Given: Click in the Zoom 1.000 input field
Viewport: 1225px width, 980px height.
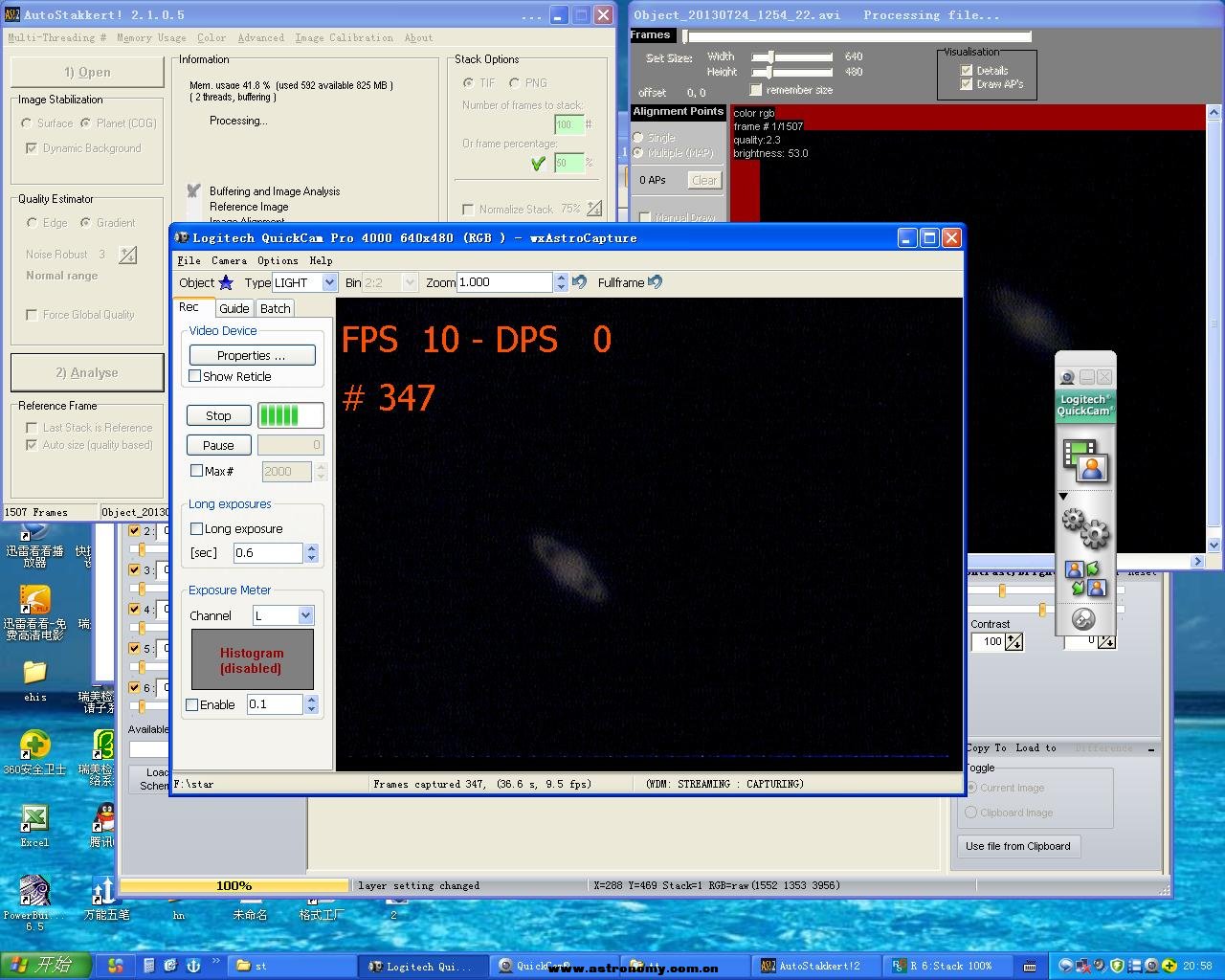Looking at the screenshot, I should [x=504, y=282].
